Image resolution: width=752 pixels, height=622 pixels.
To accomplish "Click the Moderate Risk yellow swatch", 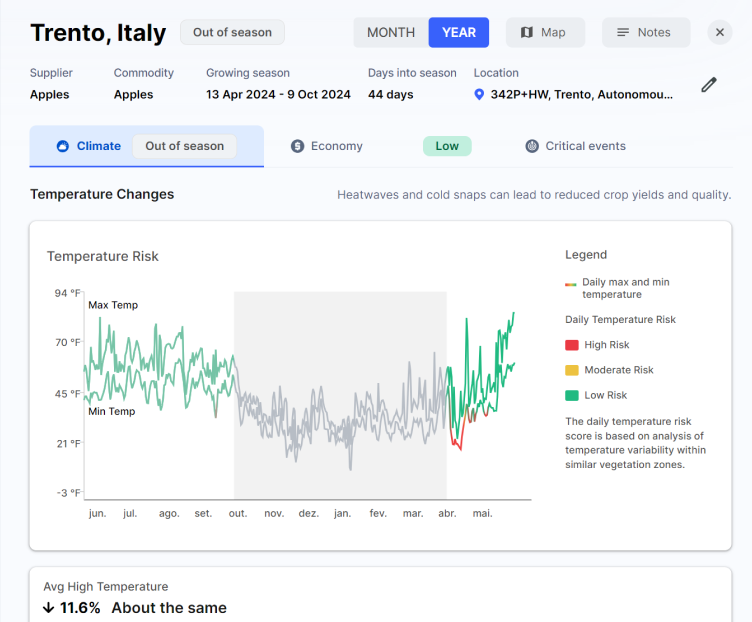I will coord(572,370).
